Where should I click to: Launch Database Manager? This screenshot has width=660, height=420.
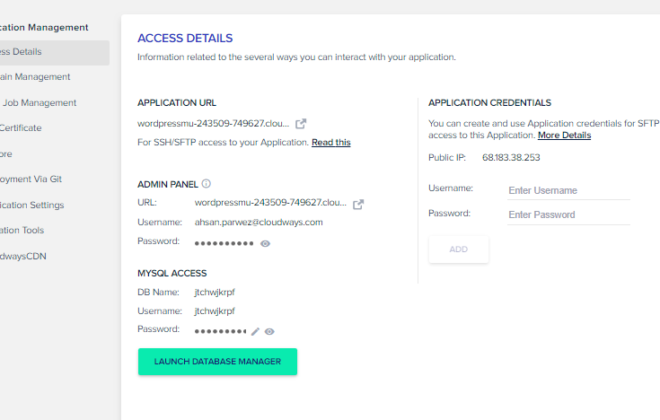pos(218,362)
